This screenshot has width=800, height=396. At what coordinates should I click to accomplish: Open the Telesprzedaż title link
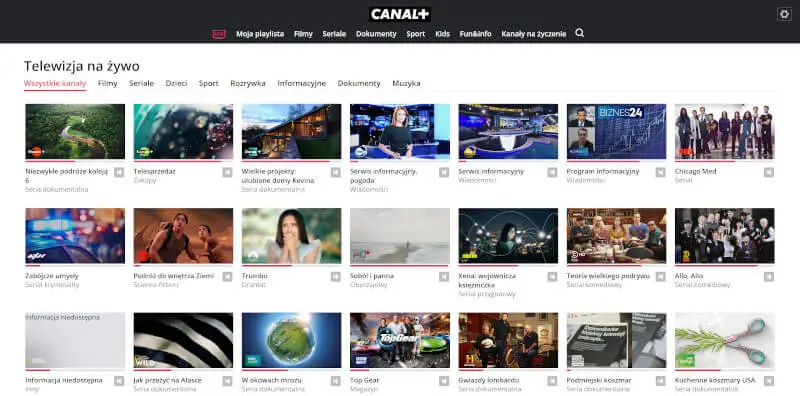click(x=155, y=171)
